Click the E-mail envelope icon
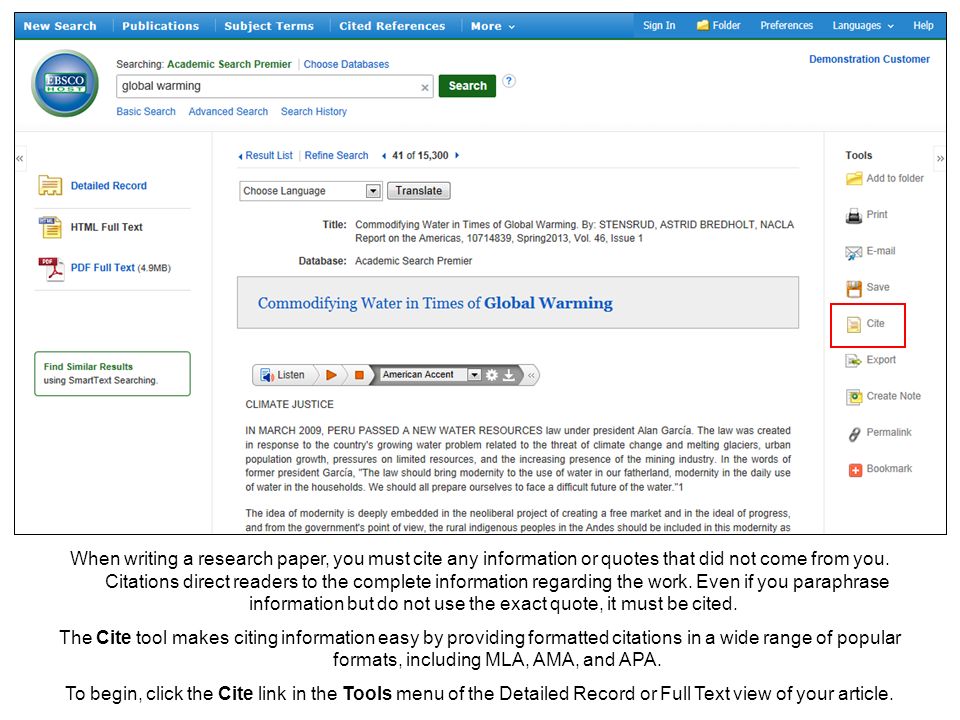 coord(854,252)
